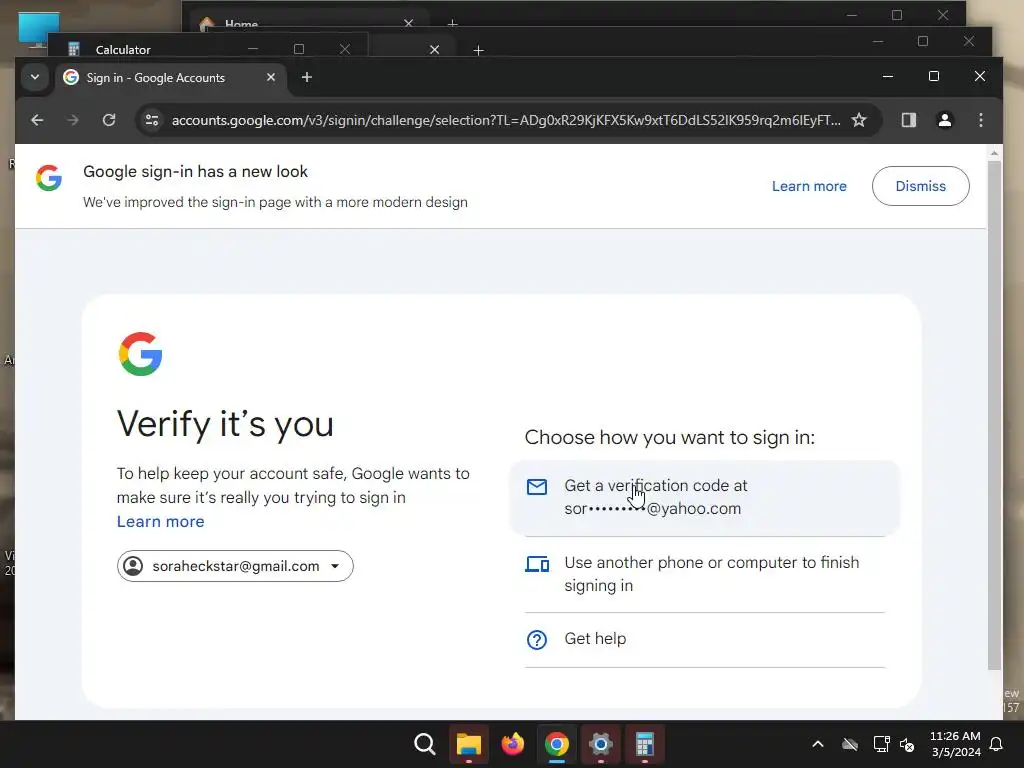
Task: Open Chrome three-dot menu
Action: 980,120
